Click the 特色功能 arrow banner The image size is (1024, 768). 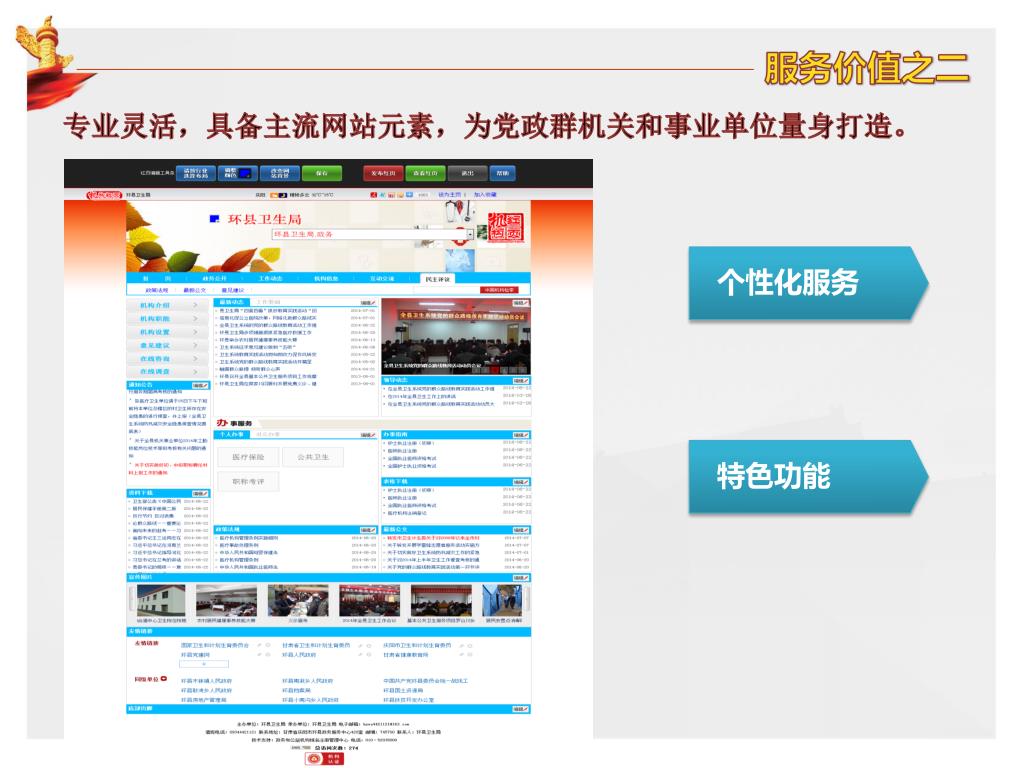pyautogui.click(x=808, y=476)
